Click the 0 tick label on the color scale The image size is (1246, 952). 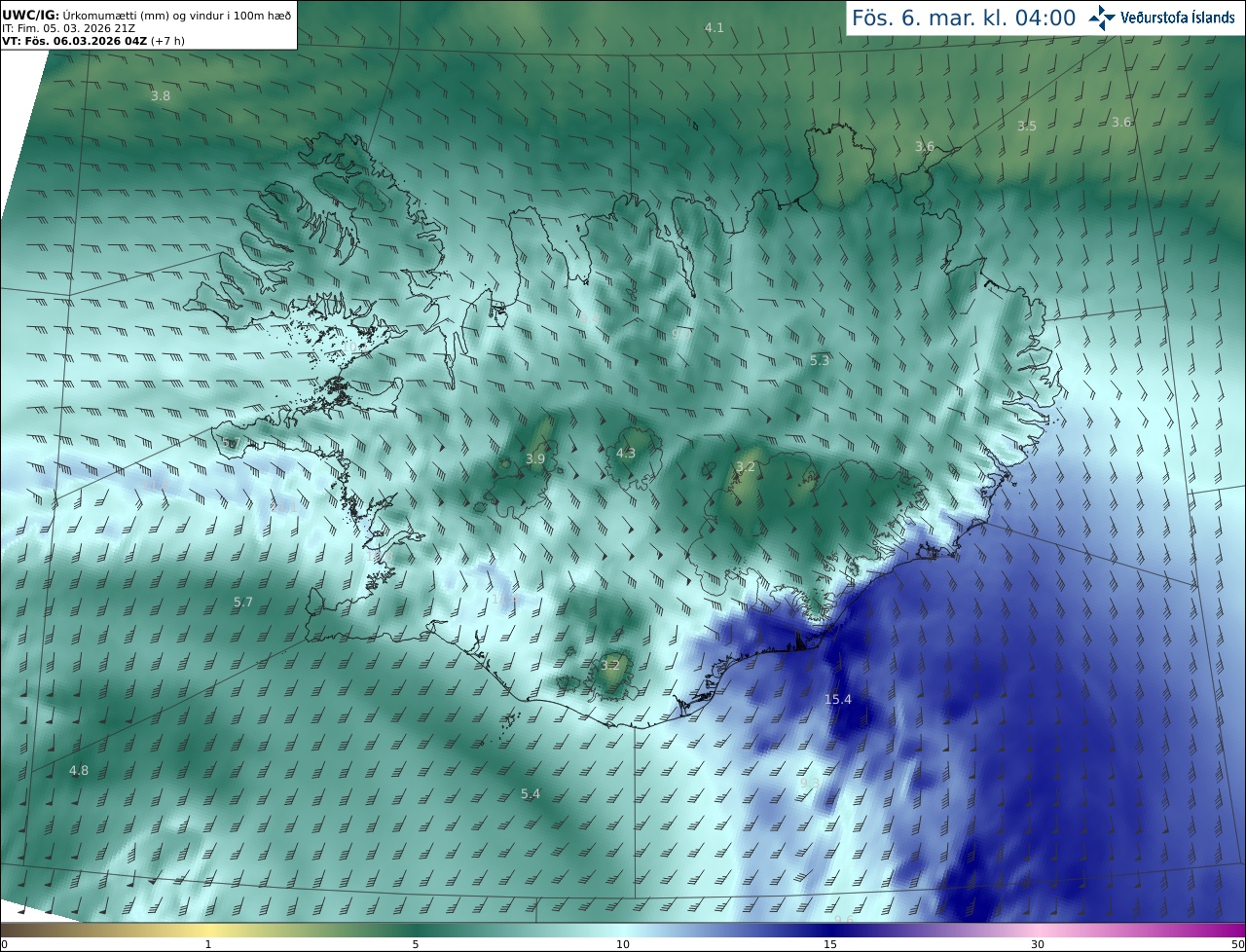[4, 944]
